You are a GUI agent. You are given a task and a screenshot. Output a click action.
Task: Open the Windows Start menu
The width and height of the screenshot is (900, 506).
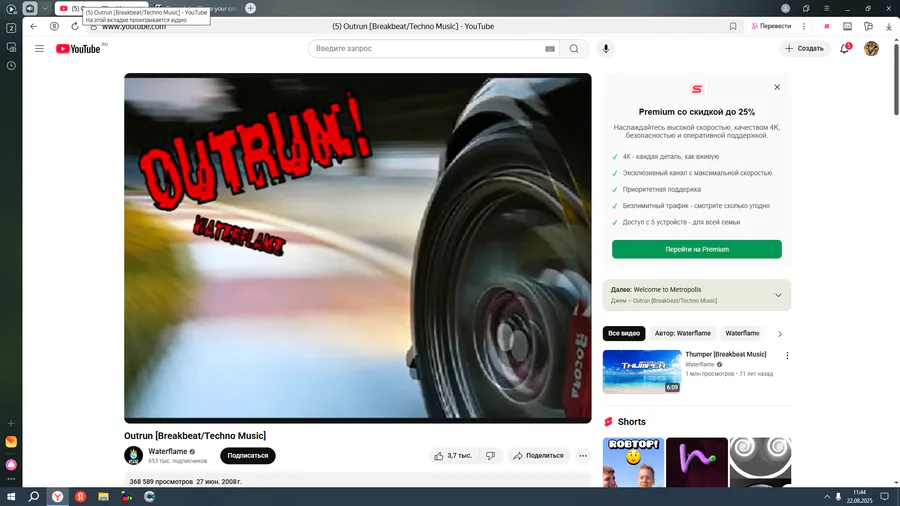tap(11, 497)
